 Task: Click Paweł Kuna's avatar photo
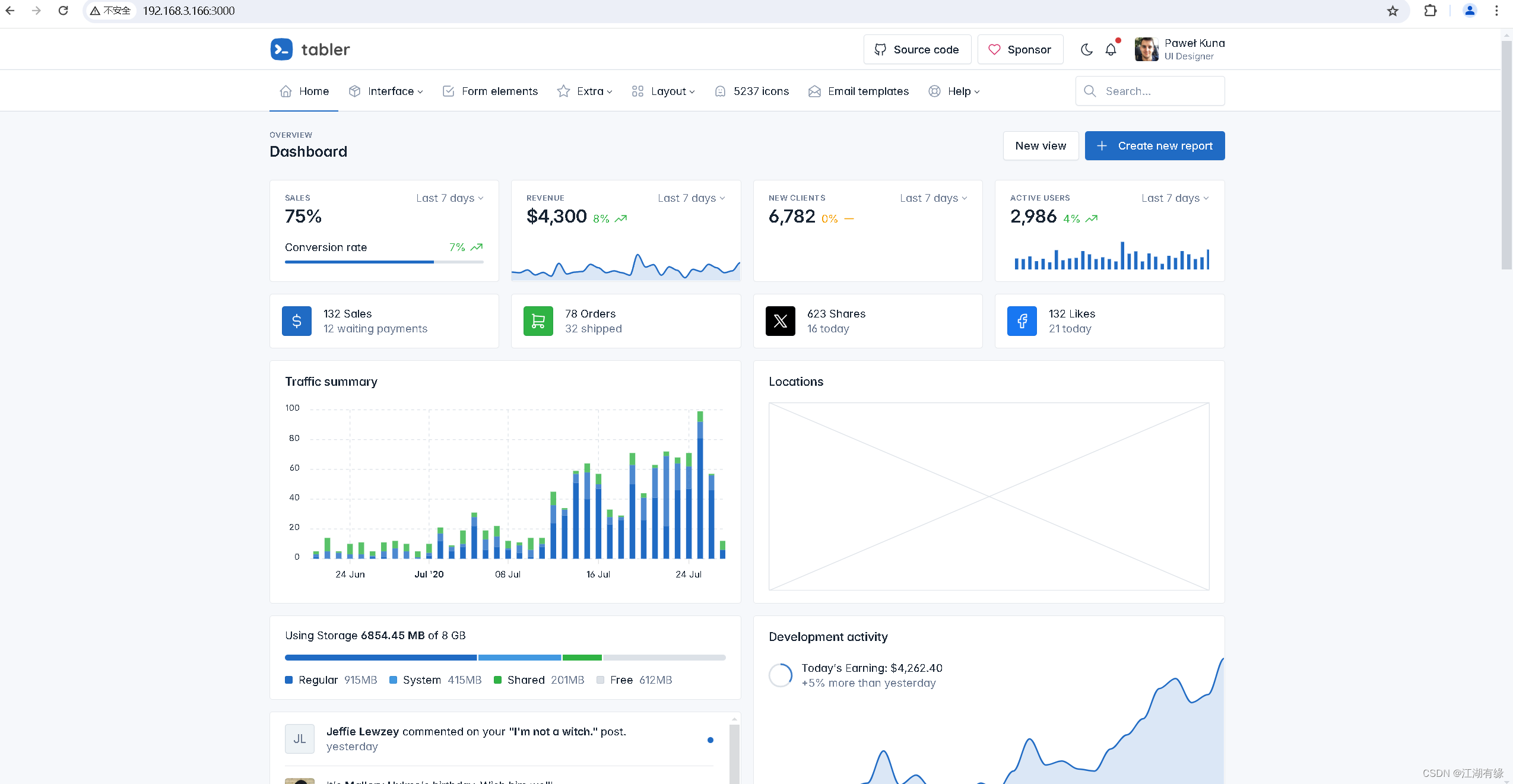point(1146,49)
